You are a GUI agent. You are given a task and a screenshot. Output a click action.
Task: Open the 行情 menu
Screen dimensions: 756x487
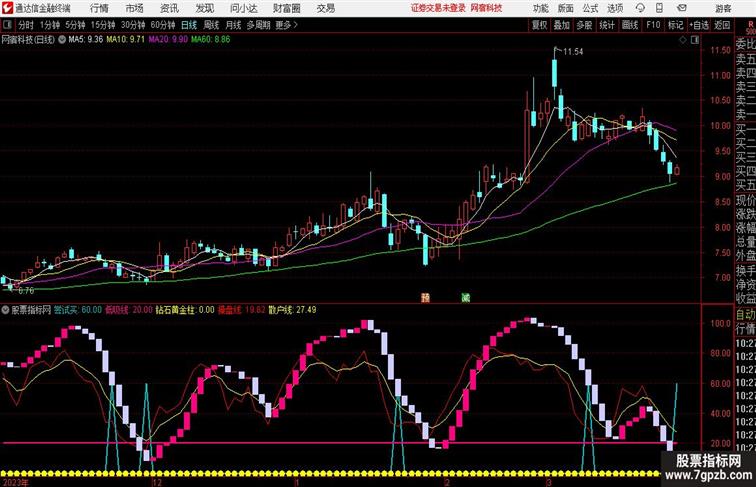99,8
